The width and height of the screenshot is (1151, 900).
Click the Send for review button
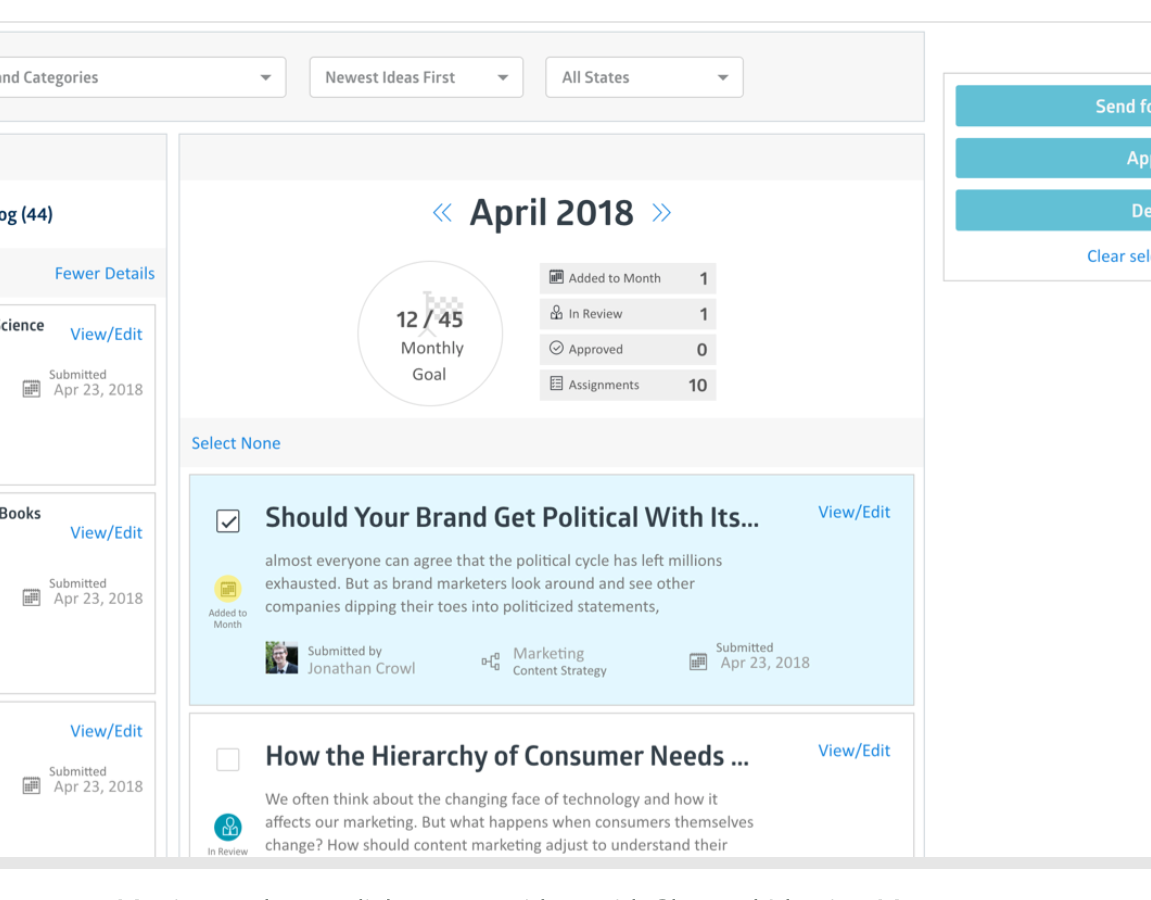1053,106
